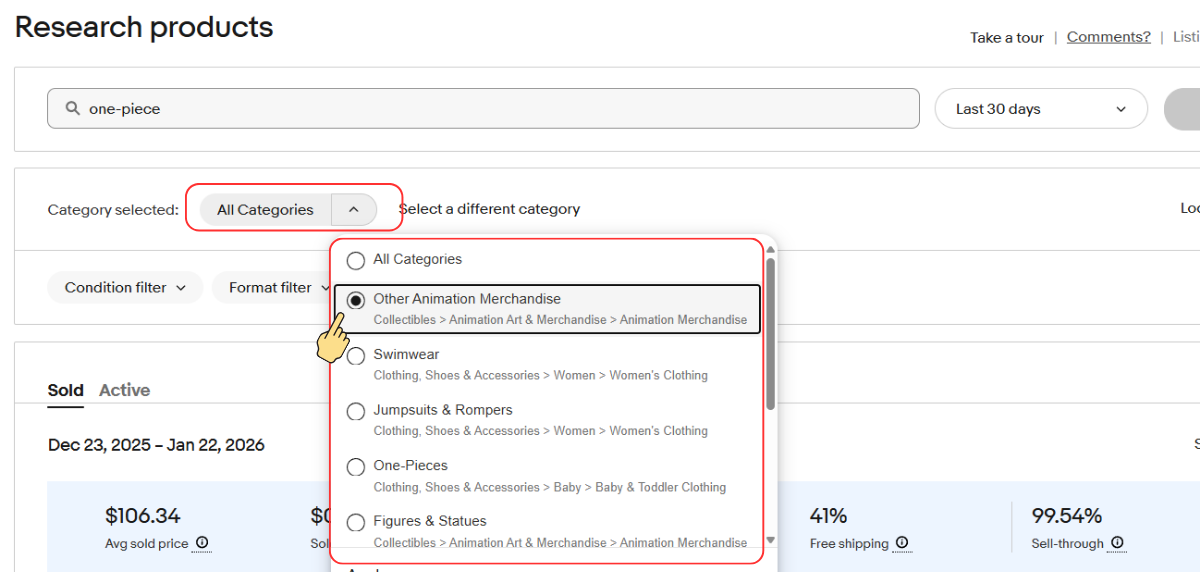Open info icon beside Sell-through
Image resolution: width=1200 pixels, height=572 pixels.
click(x=1117, y=543)
